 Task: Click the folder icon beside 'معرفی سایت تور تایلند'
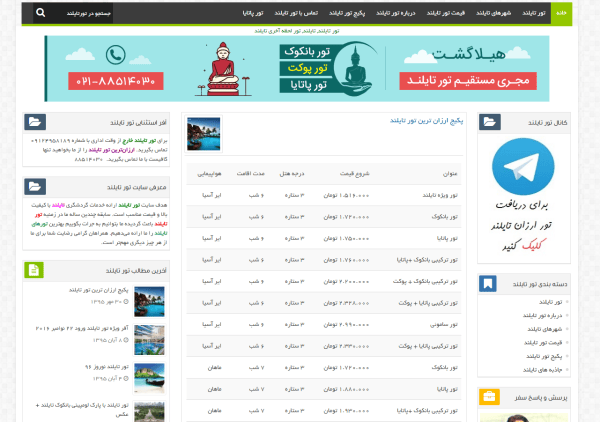35,187
